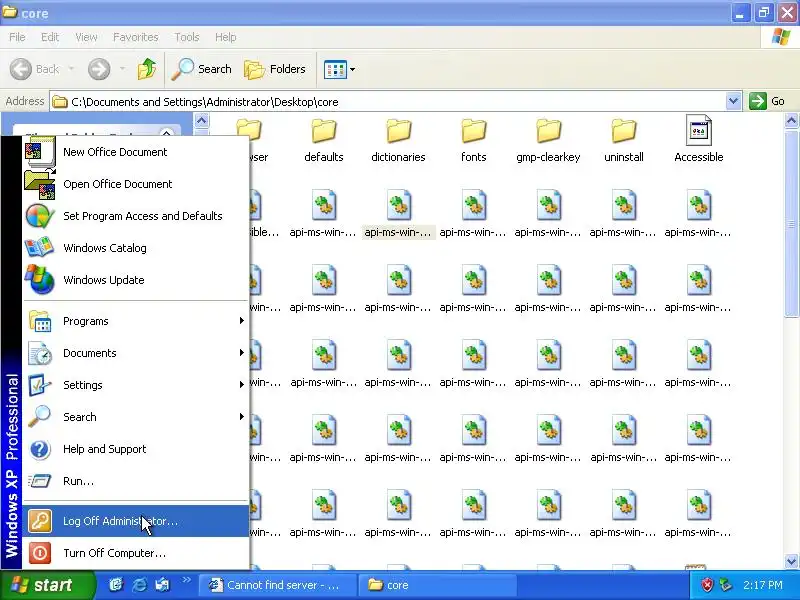Open the Back history dropdown arrow
This screenshot has width=800, height=600.
click(71, 69)
